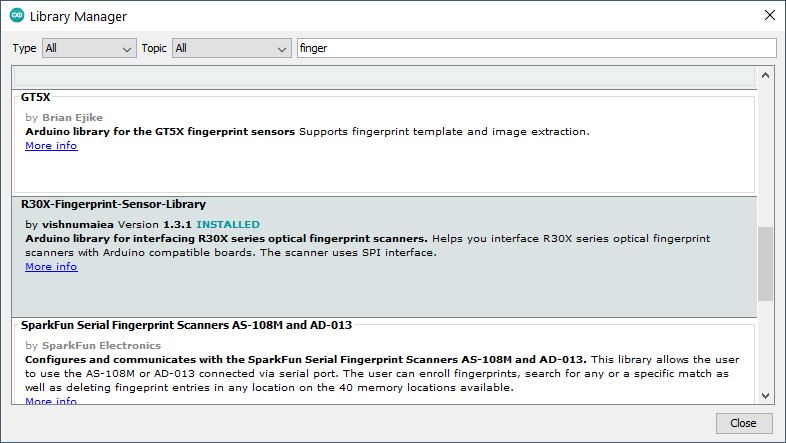Open the Topic filter dropdown
Viewport: 786px width, 443px height.
point(232,48)
